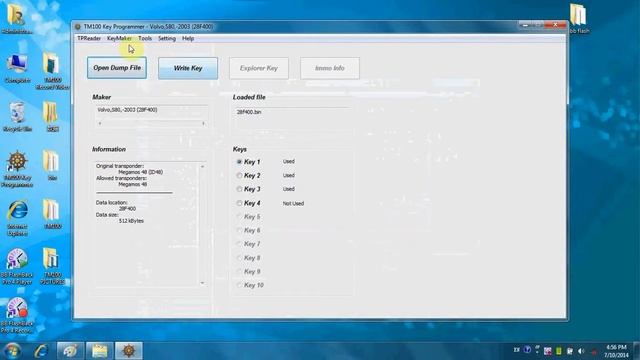640x360 pixels.
Task: Click the Write Key button
Action: tap(188, 68)
